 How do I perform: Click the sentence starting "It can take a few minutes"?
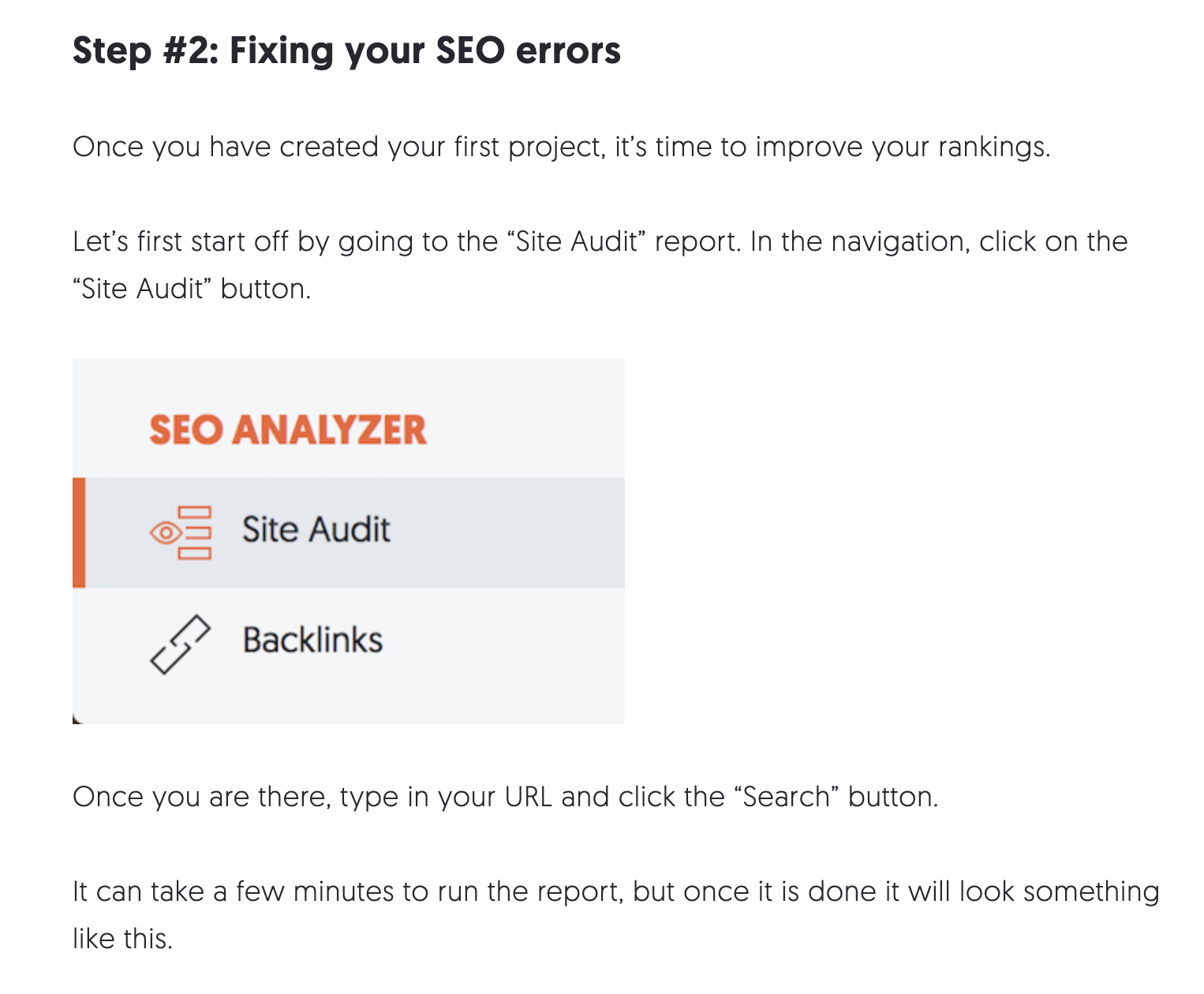(x=615, y=892)
